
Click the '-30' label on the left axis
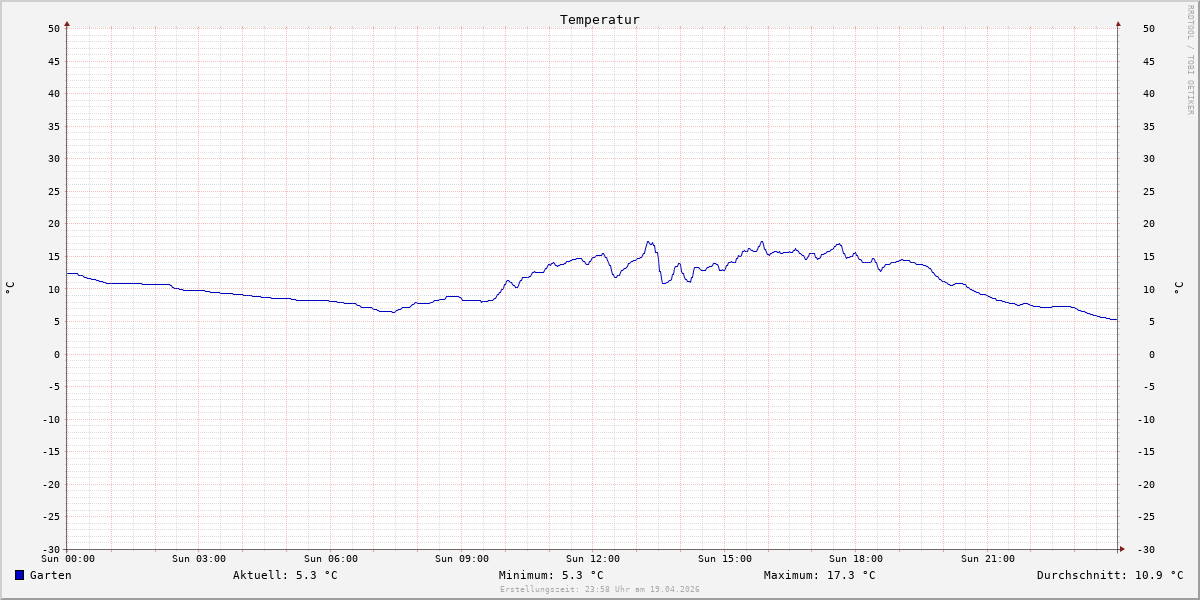point(51,550)
